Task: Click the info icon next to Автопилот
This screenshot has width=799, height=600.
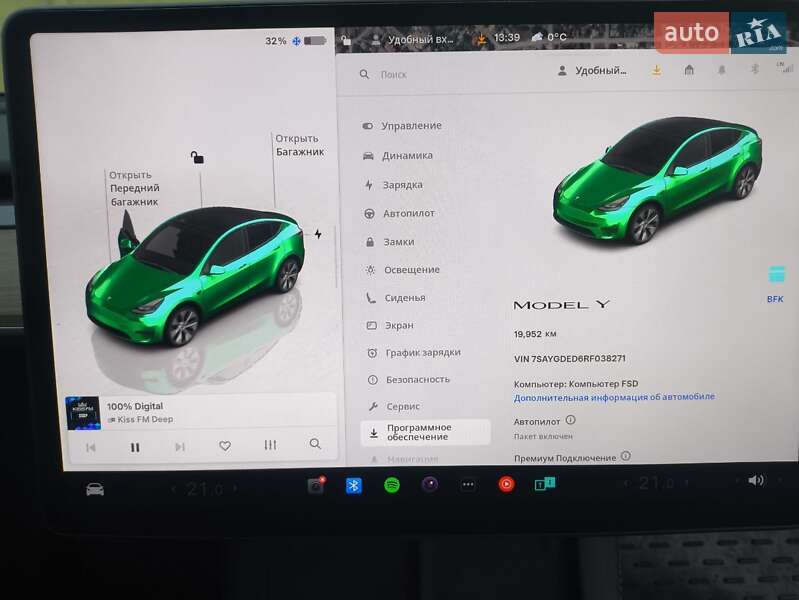Action: point(571,420)
